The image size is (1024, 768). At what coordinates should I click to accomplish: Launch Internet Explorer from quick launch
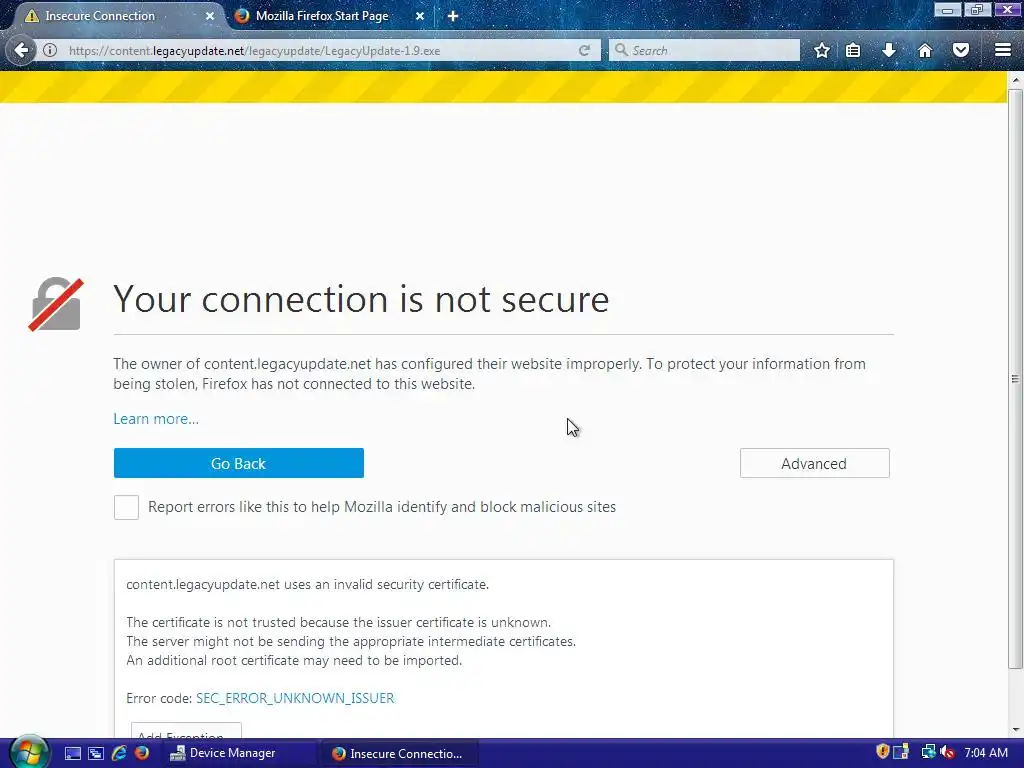[119, 753]
